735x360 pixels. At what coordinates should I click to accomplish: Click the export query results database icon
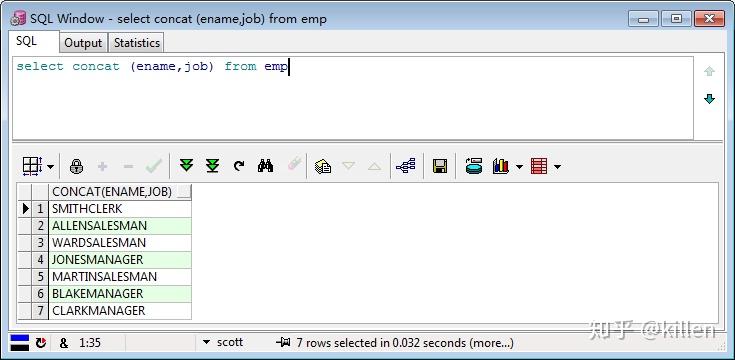pos(474,166)
